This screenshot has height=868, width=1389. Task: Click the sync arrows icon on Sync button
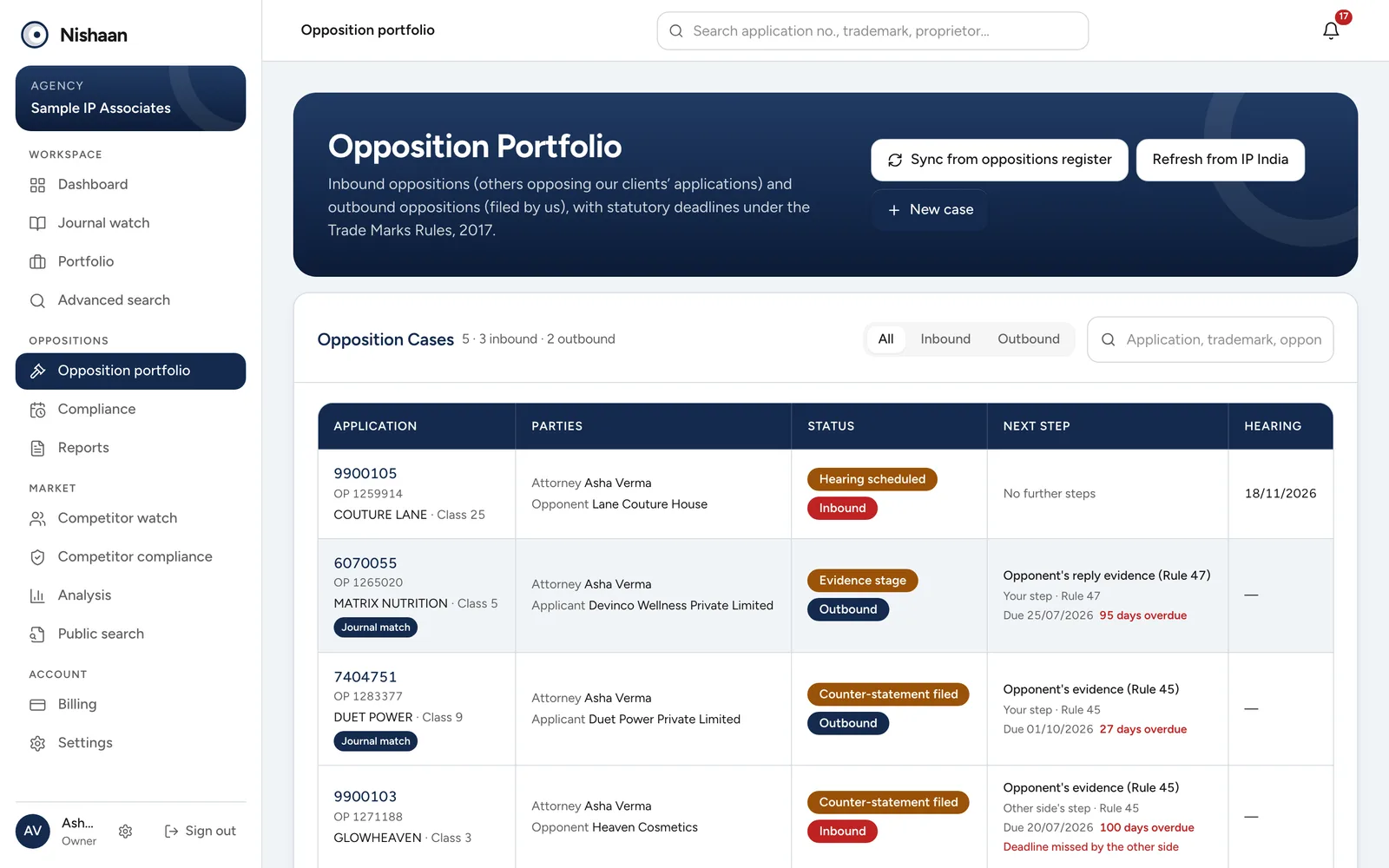coord(895,160)
